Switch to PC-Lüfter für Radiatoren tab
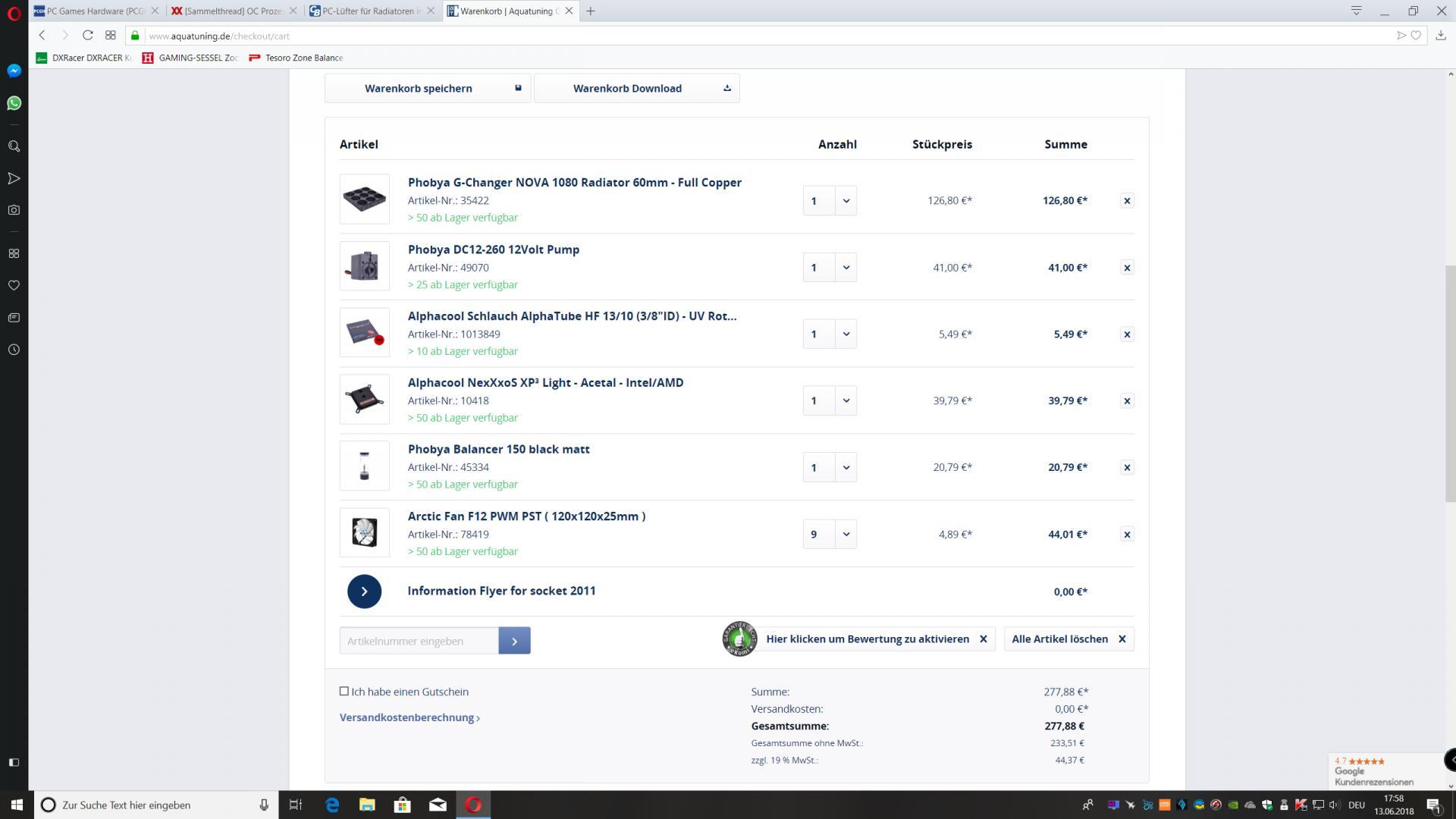The width and height of the screenshot is (1456, 819). pos(372,11)
